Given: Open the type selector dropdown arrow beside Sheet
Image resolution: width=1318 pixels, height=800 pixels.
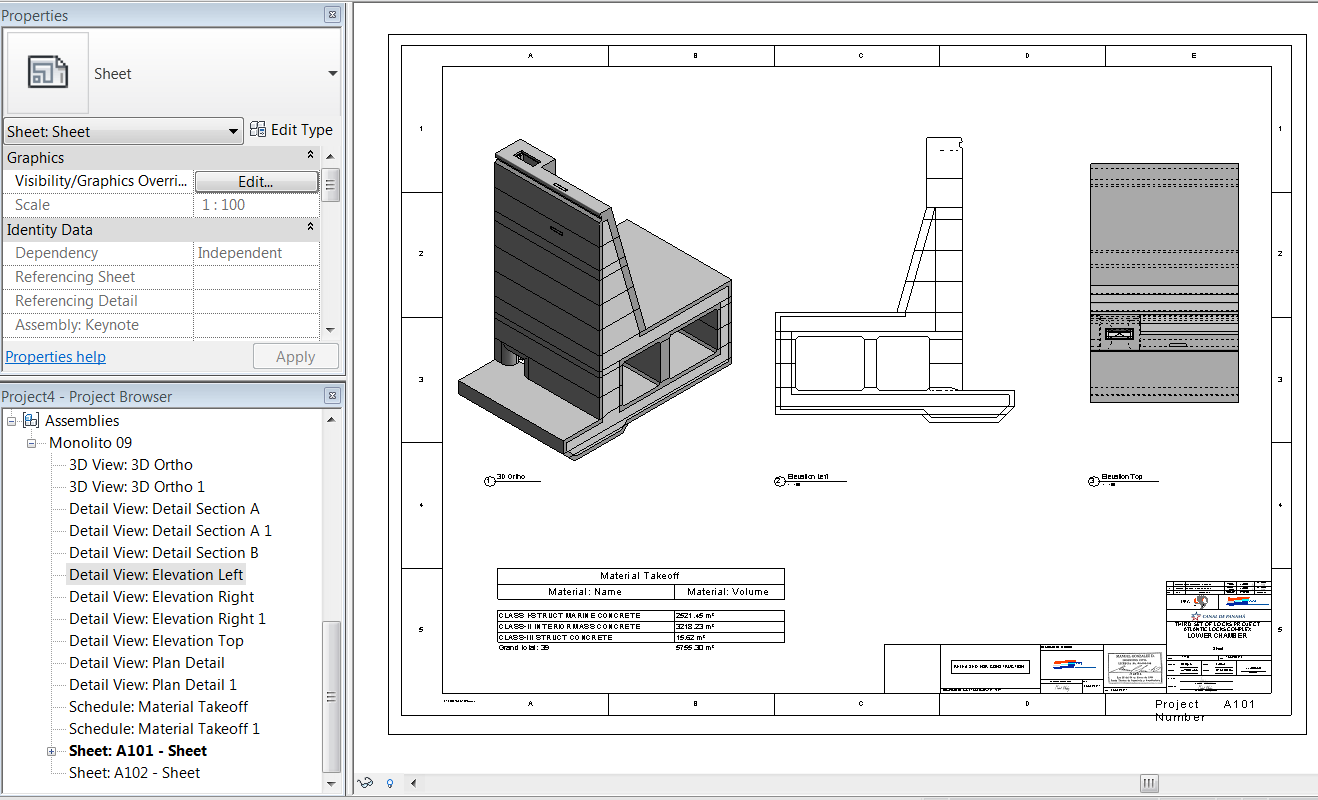Looking at the screenshot, I should pyautogui.click(x=333, y=73).
